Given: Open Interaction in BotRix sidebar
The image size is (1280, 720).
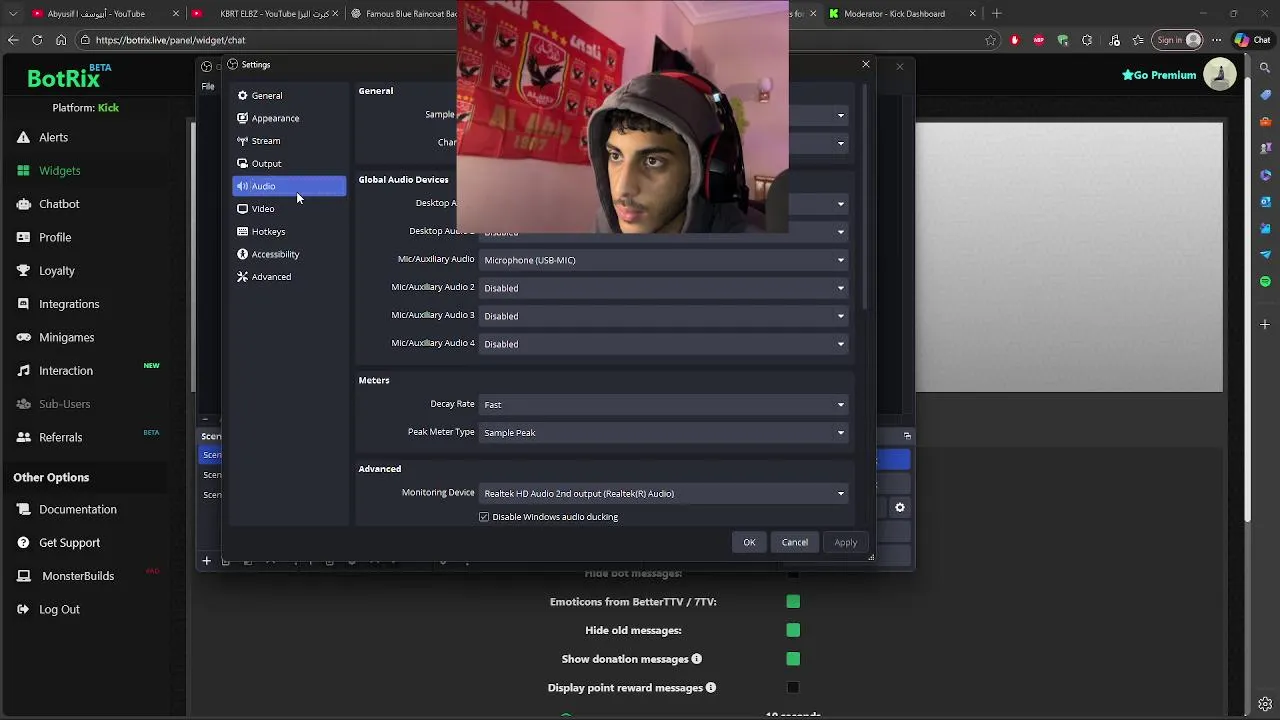Looking at the screenshot, I should click(66, 371).
